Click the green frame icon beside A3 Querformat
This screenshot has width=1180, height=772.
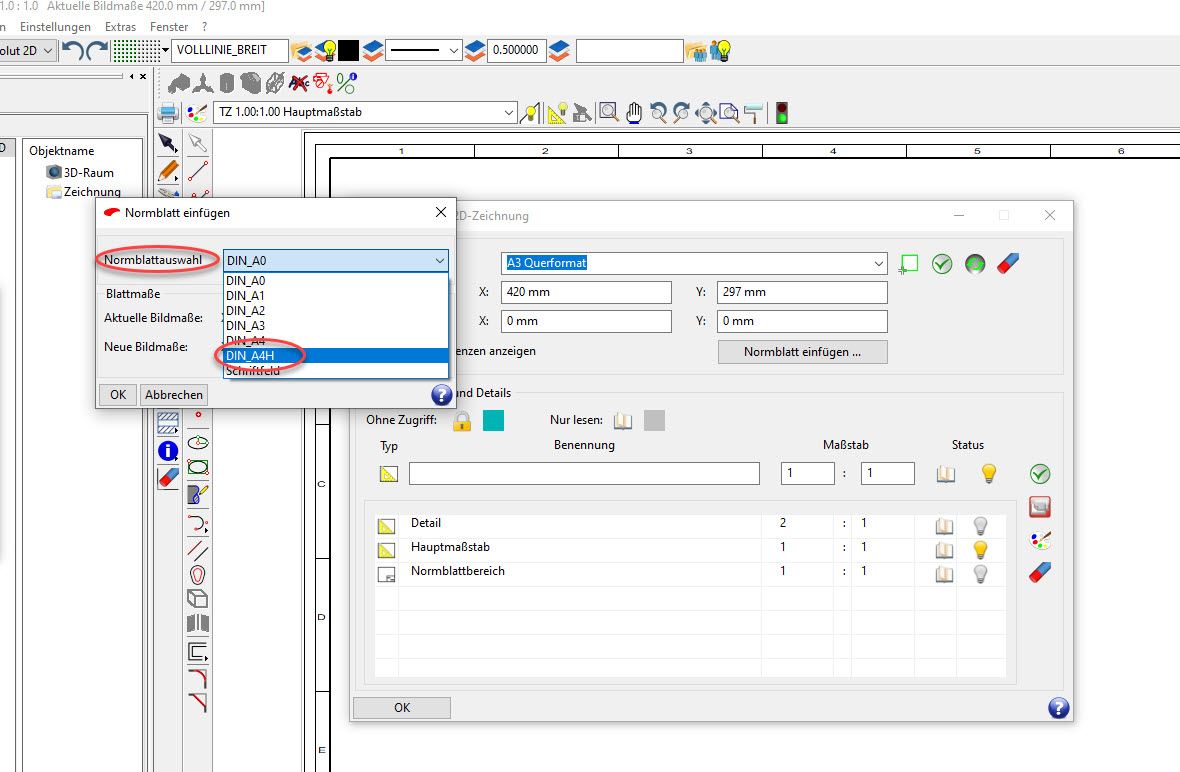909,264
